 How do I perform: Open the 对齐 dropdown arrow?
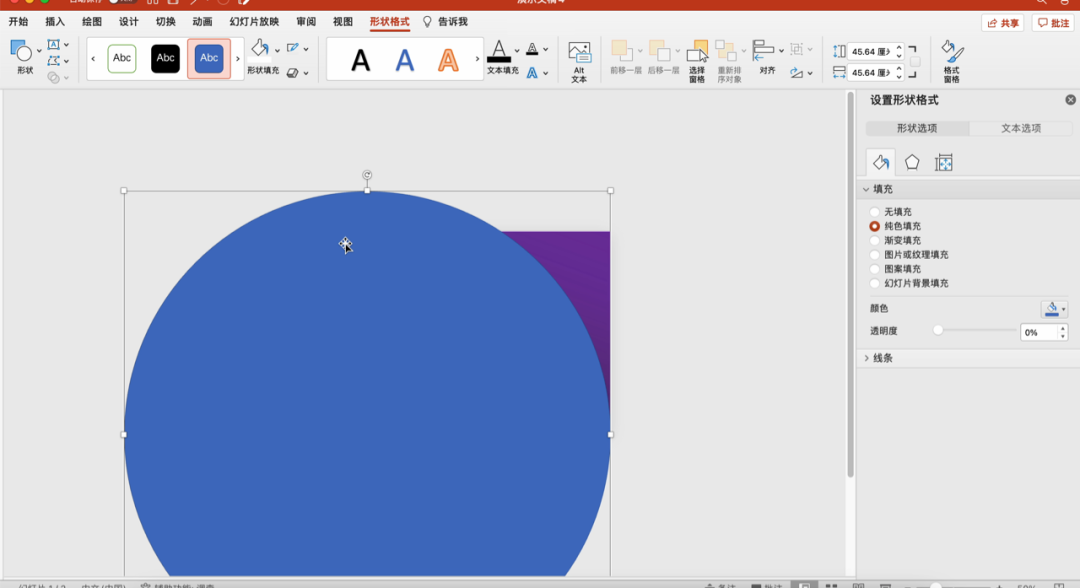781,50
